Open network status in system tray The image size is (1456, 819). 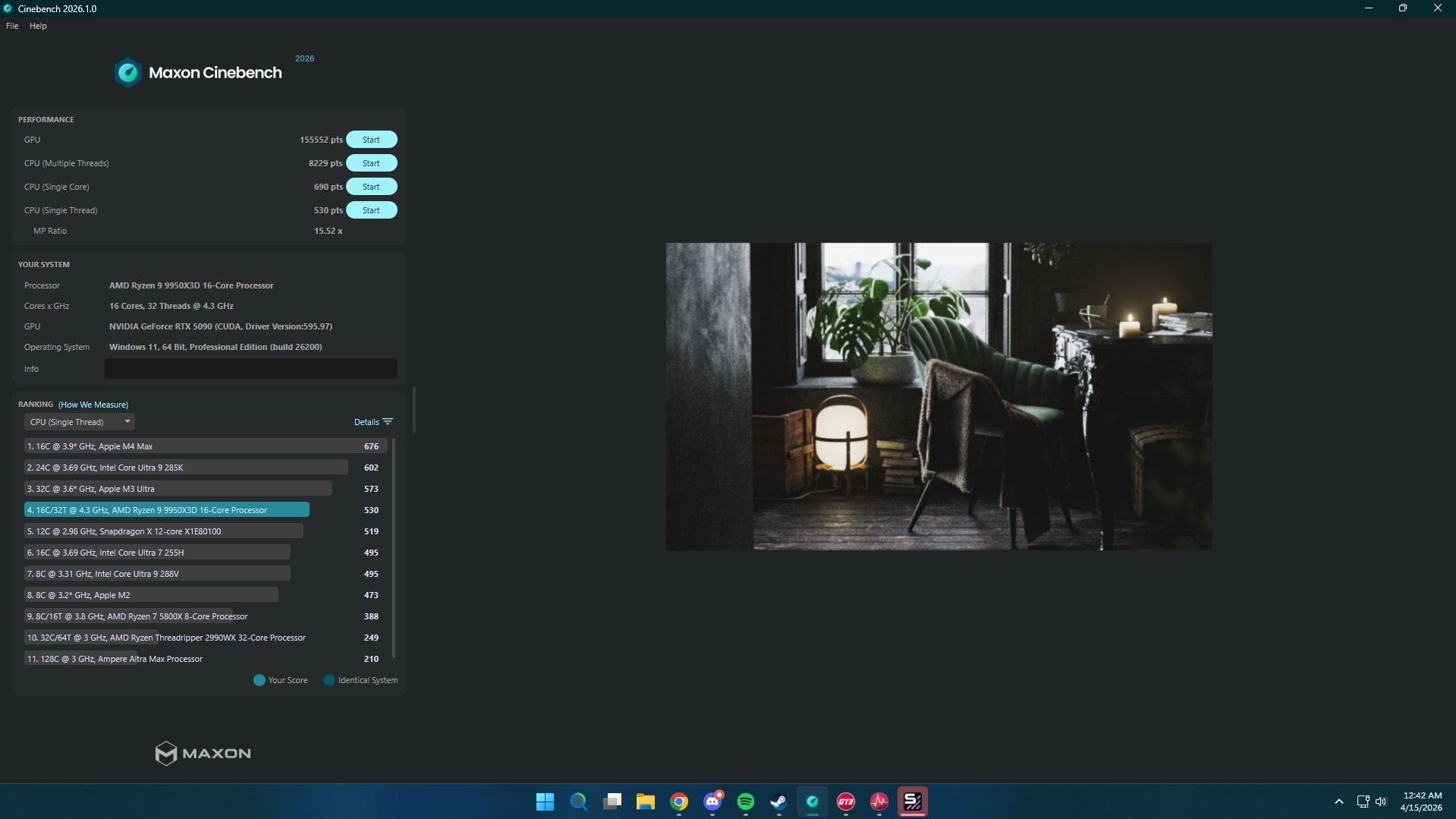pos(1363,802)
